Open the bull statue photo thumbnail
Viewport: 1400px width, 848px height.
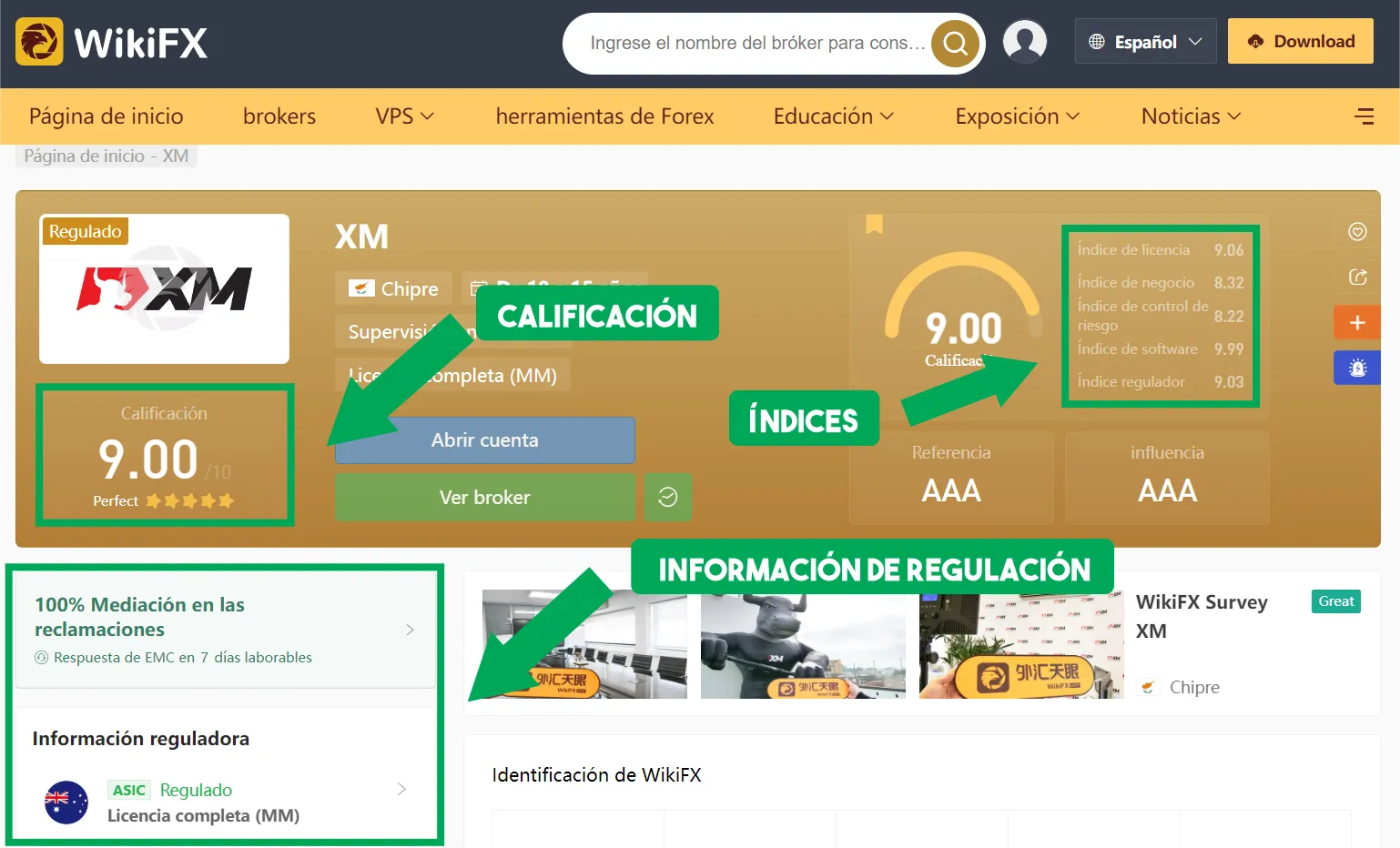point(803,644)
